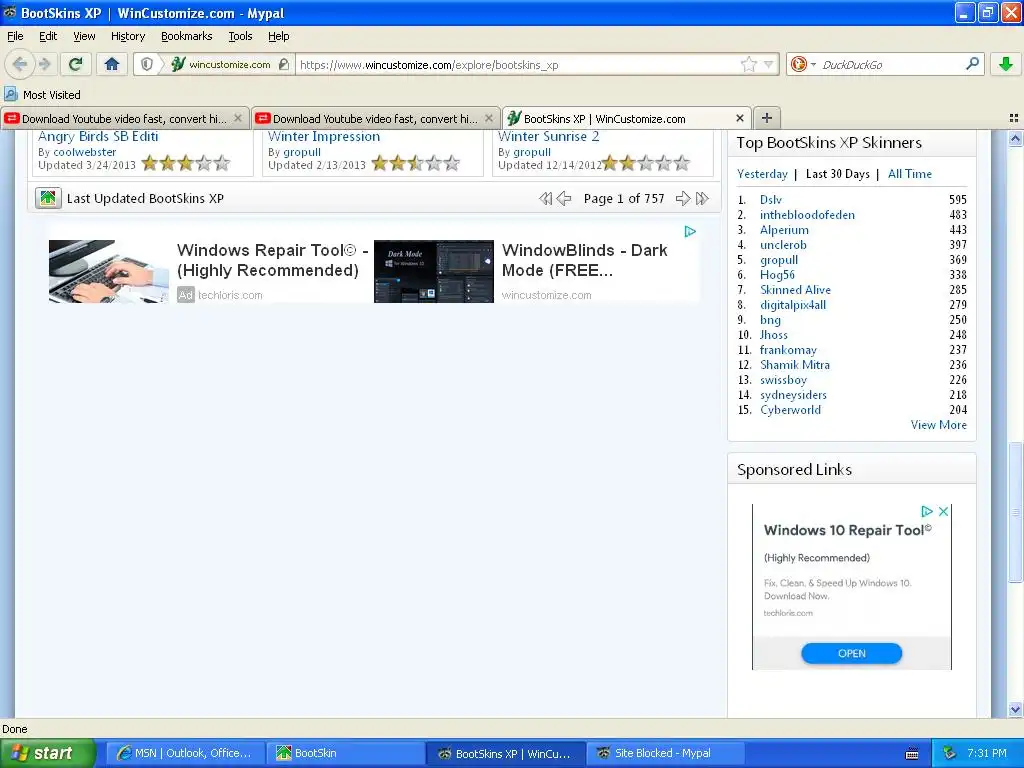Open the Edit menu
Viewport: 1024px width, 768px height.
click(48, 36)
